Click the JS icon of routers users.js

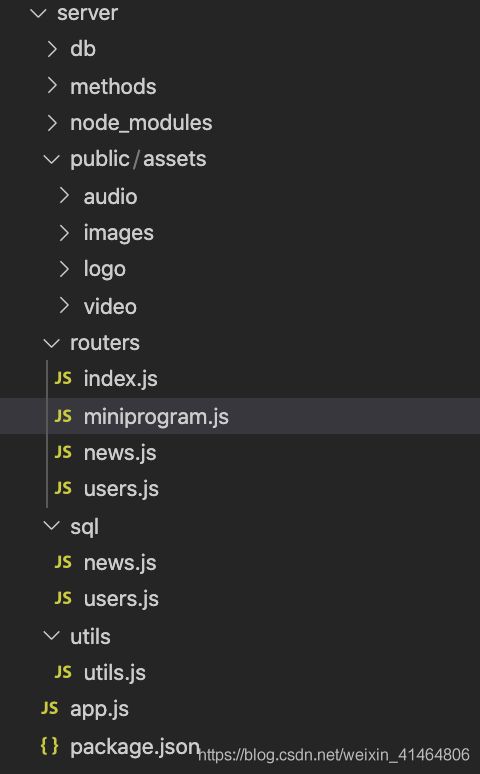(x=63, y=488)
